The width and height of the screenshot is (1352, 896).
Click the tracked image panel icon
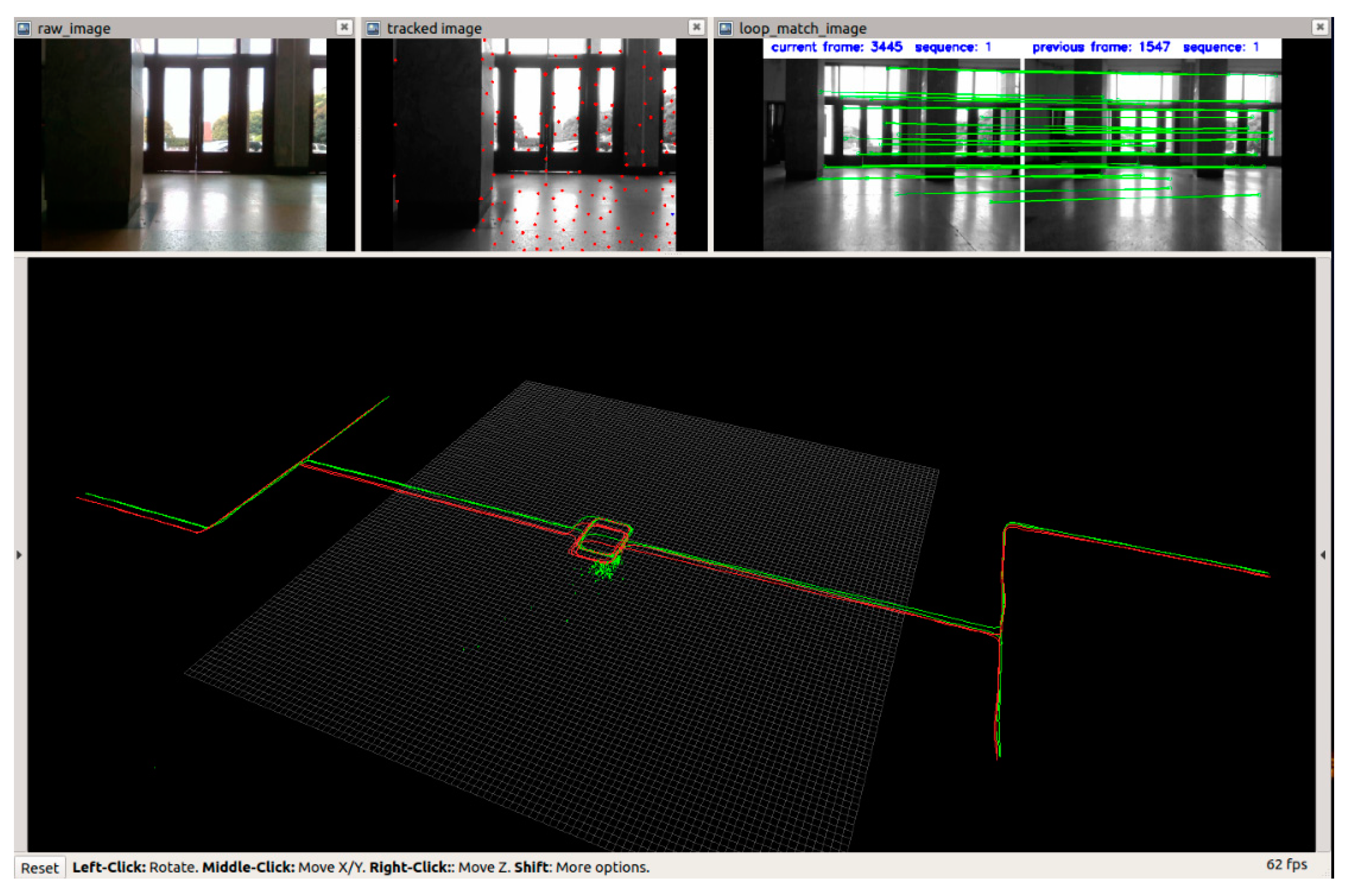(x=373, y=29)
